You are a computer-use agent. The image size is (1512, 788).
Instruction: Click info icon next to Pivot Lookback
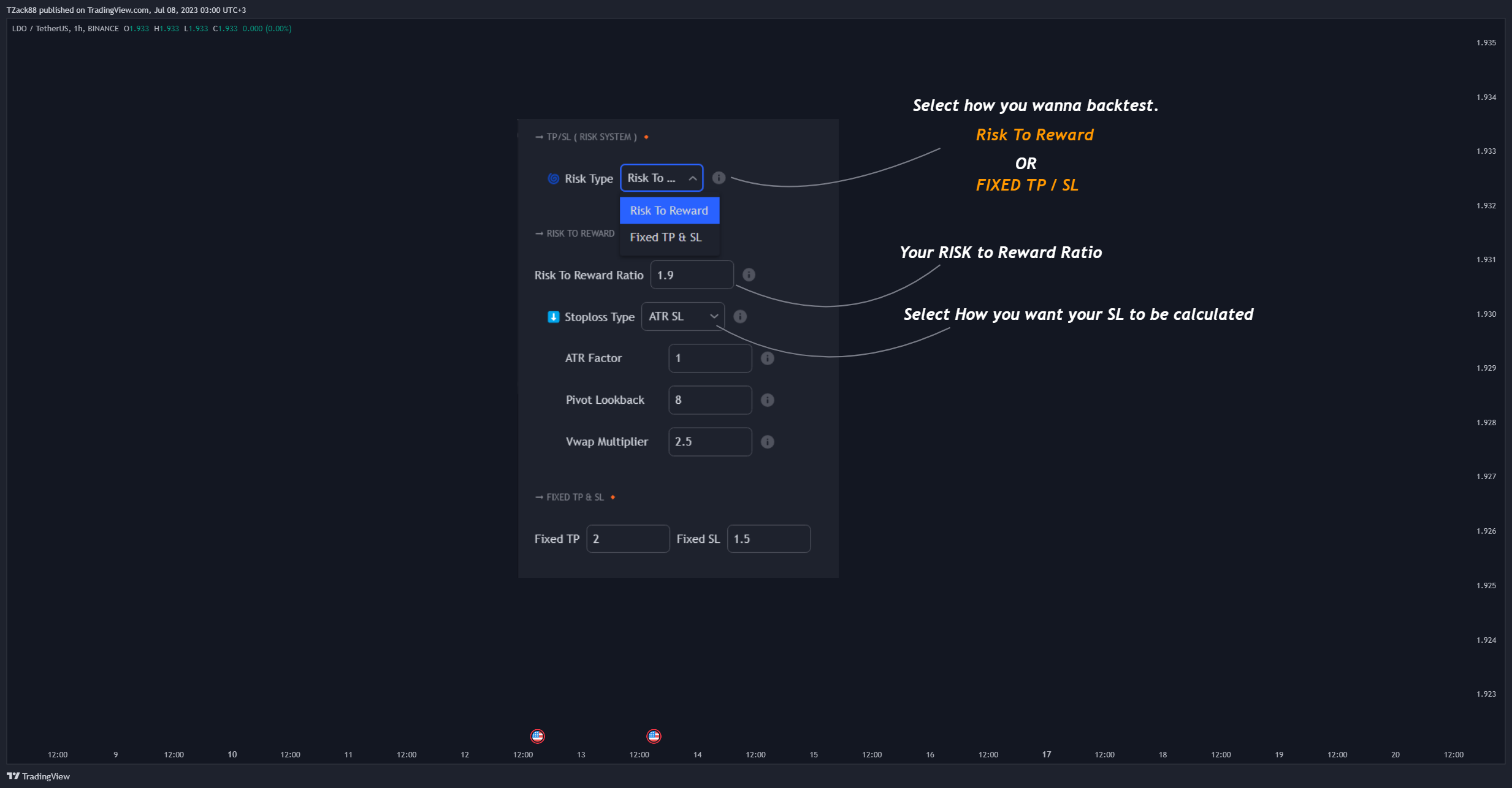(767, 400)
